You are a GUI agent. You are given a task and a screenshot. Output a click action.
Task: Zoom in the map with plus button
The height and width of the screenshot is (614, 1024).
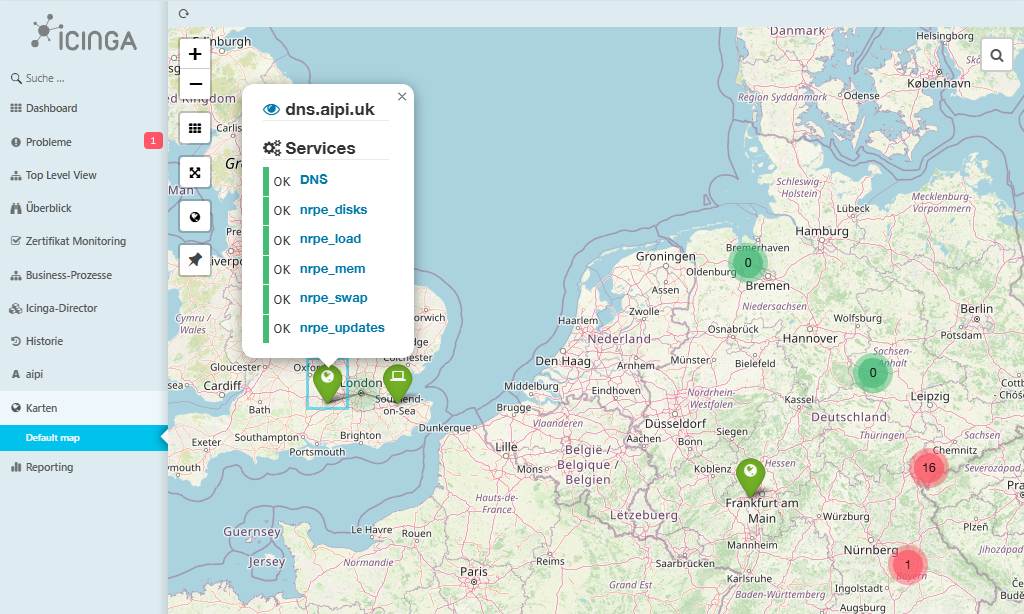pyautogui.click(x=195, y=54)
